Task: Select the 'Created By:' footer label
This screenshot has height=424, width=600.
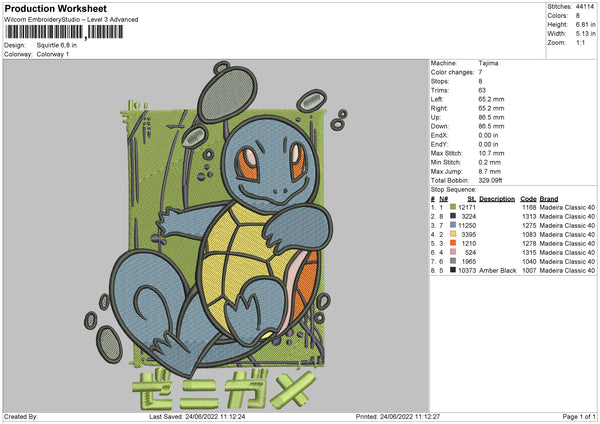Action: 21,416
